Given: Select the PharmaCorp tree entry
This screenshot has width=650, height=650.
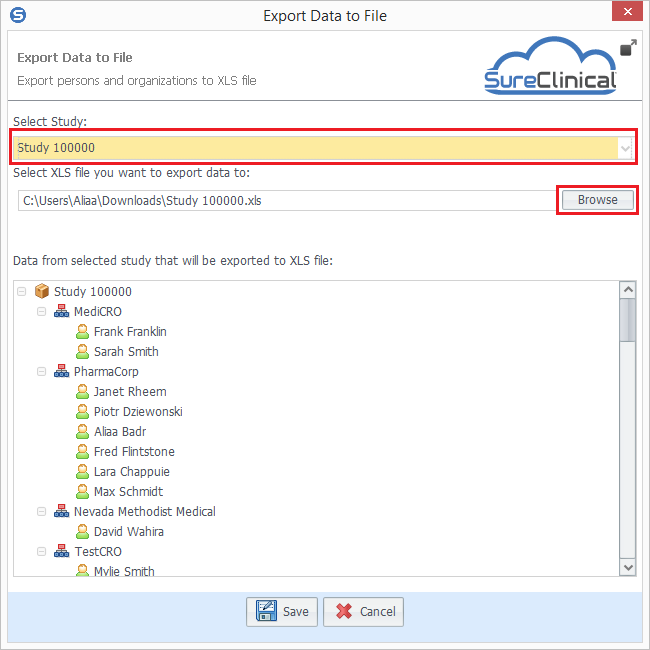Looking at the screenshot, I should [x=106, y=371].
